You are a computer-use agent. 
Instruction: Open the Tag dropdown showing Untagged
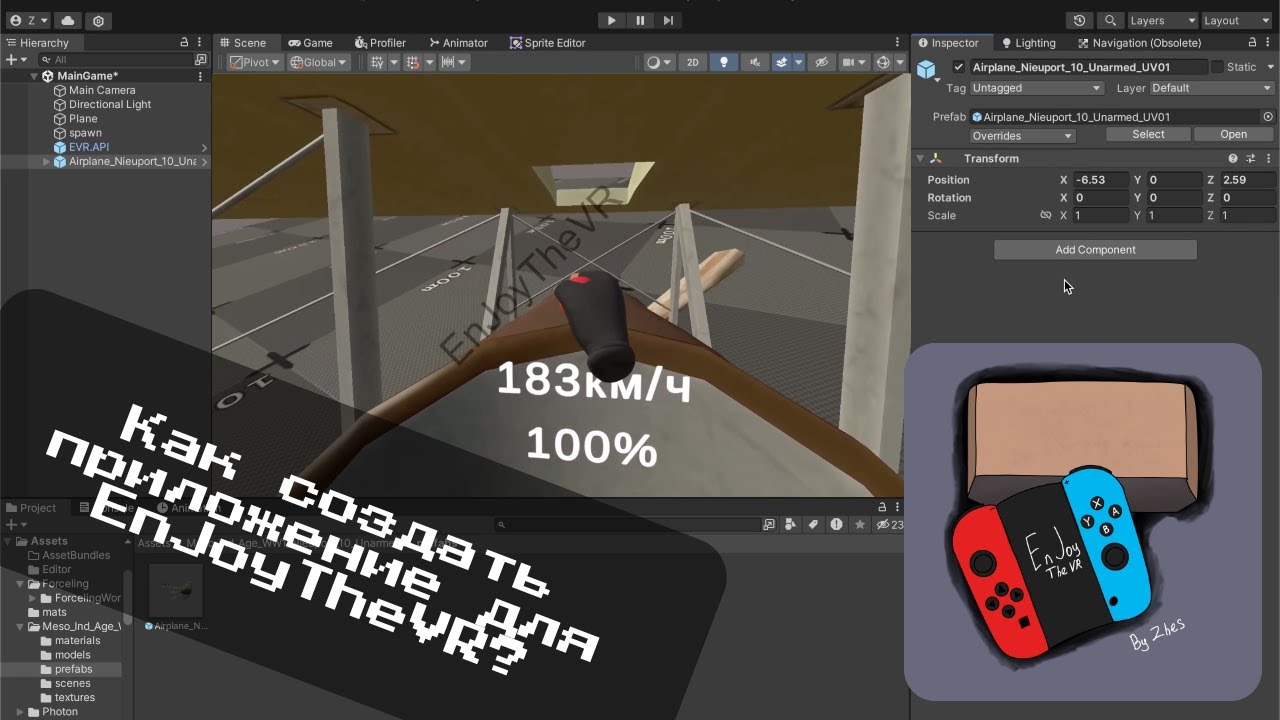[x=1036, y=88]
